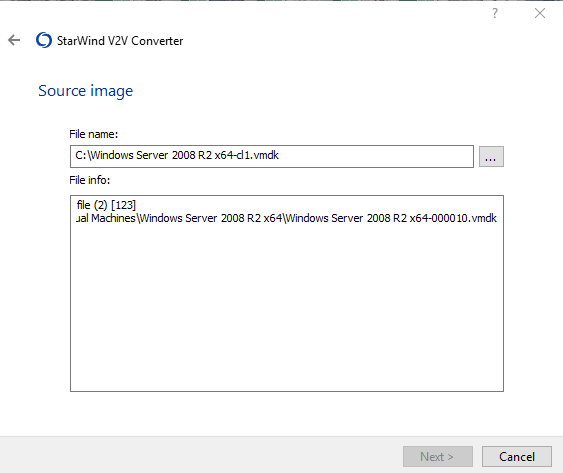Click the File name input field
The width and height of the screenshot is (563, 473).
click(272, 156)
